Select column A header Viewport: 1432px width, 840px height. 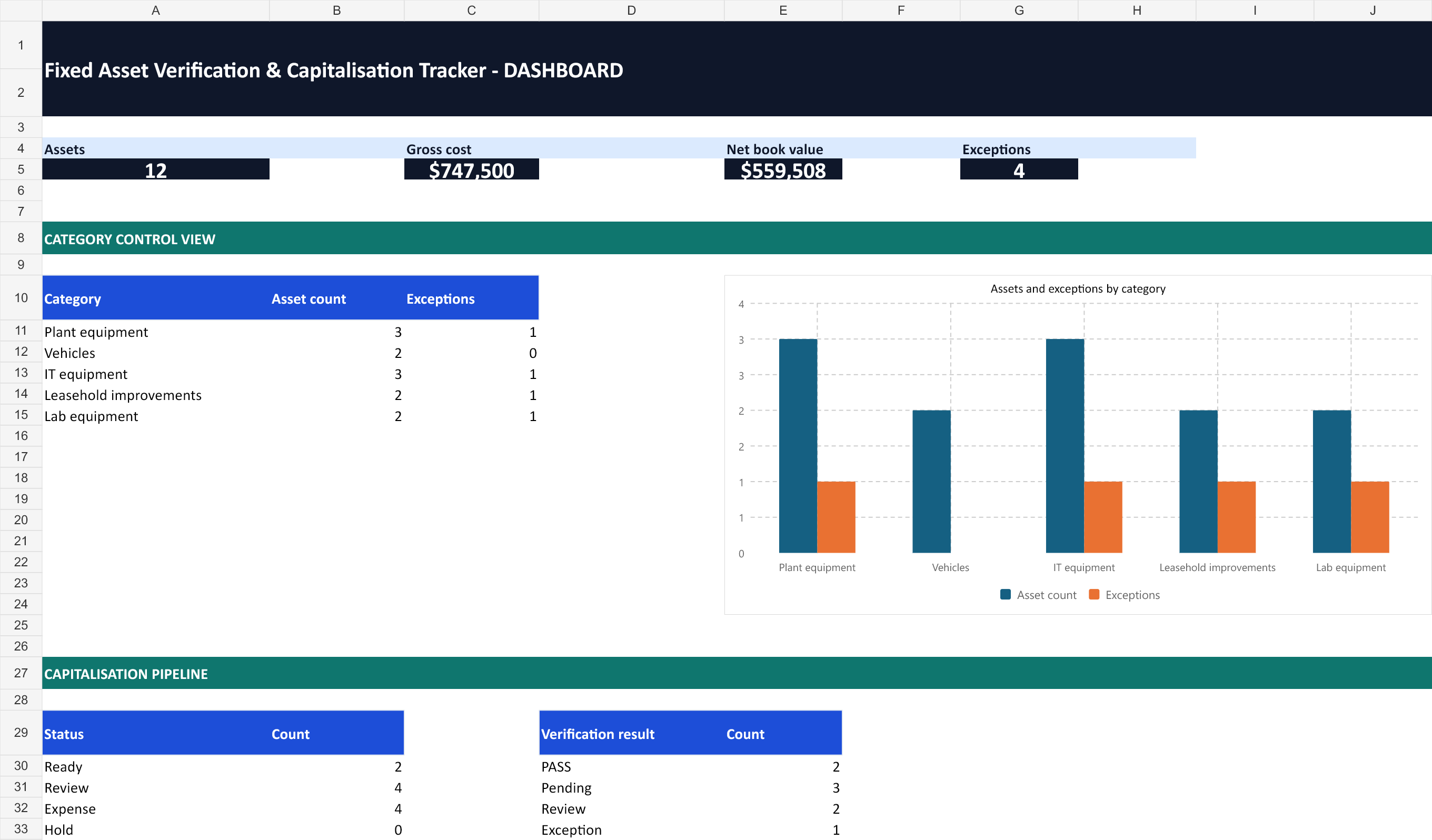pos(156,10)
